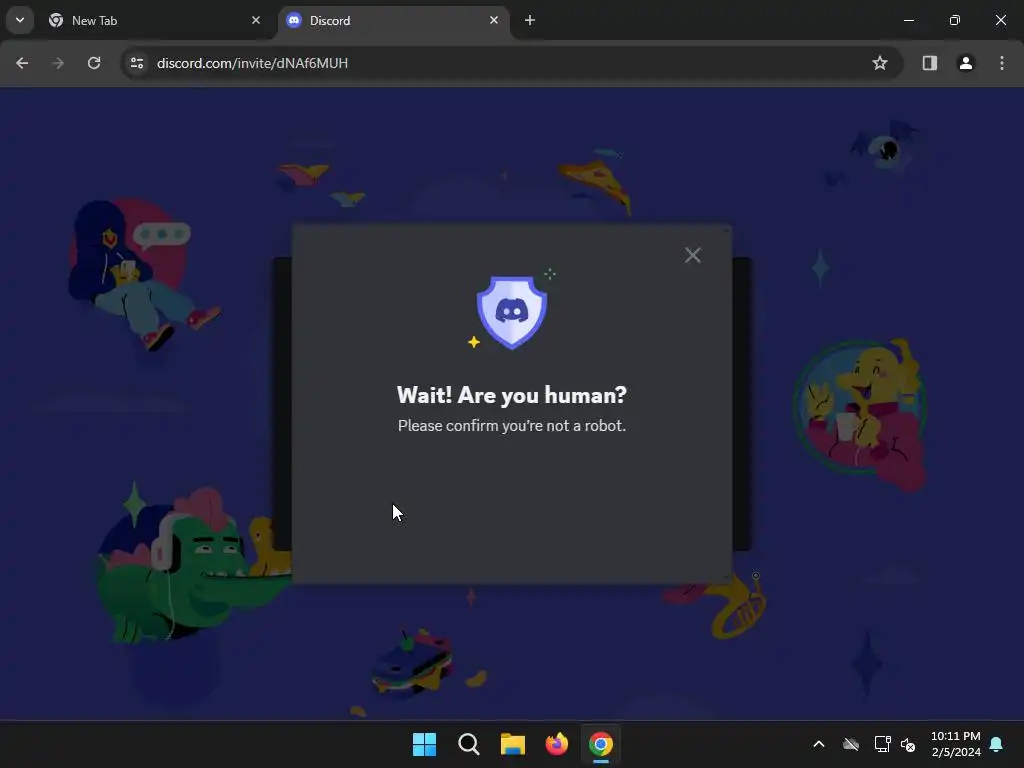Close the Discord tab

(x=494, y=20)
